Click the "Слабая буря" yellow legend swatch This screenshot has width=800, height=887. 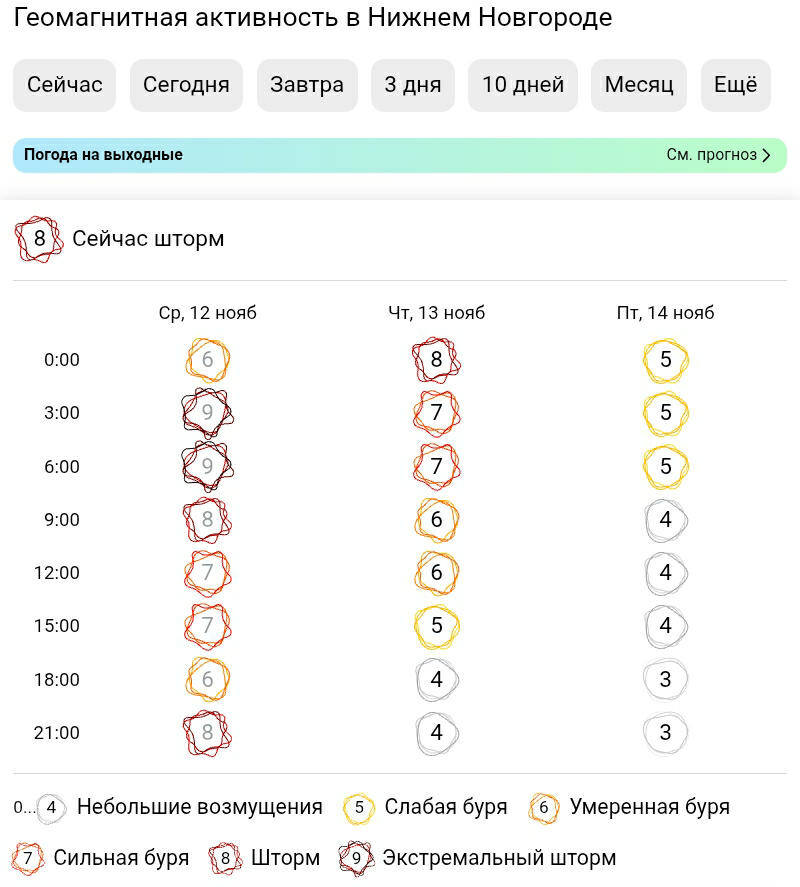coord(359,807)
